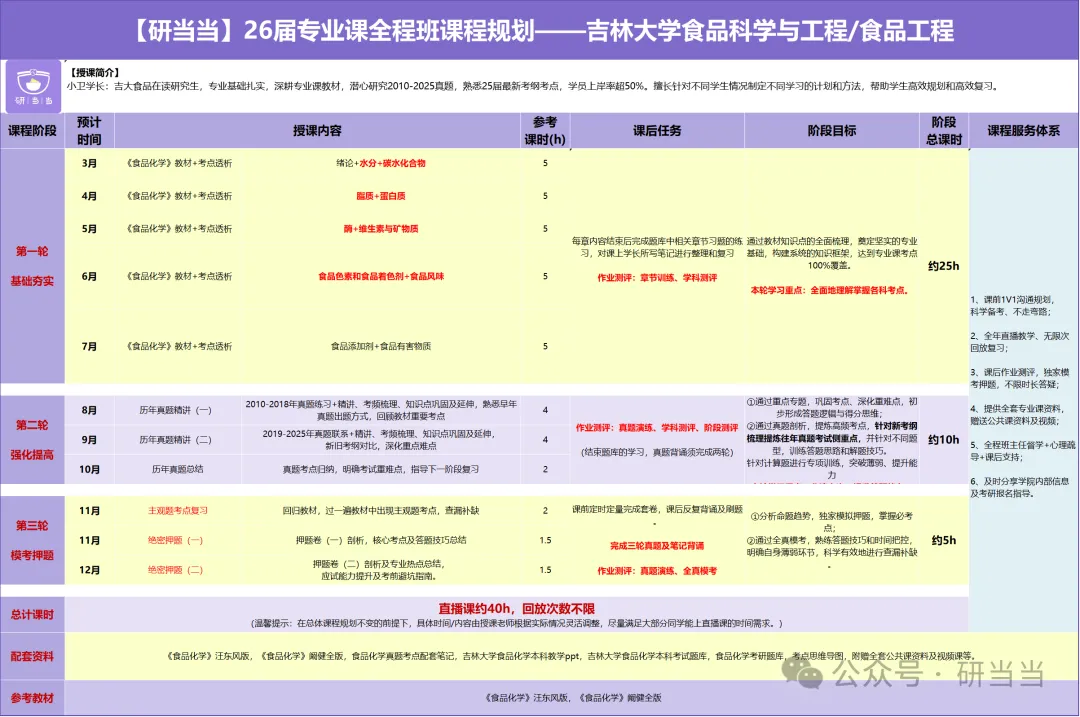Click the 课后任务 column header

(x=657, y=131)
